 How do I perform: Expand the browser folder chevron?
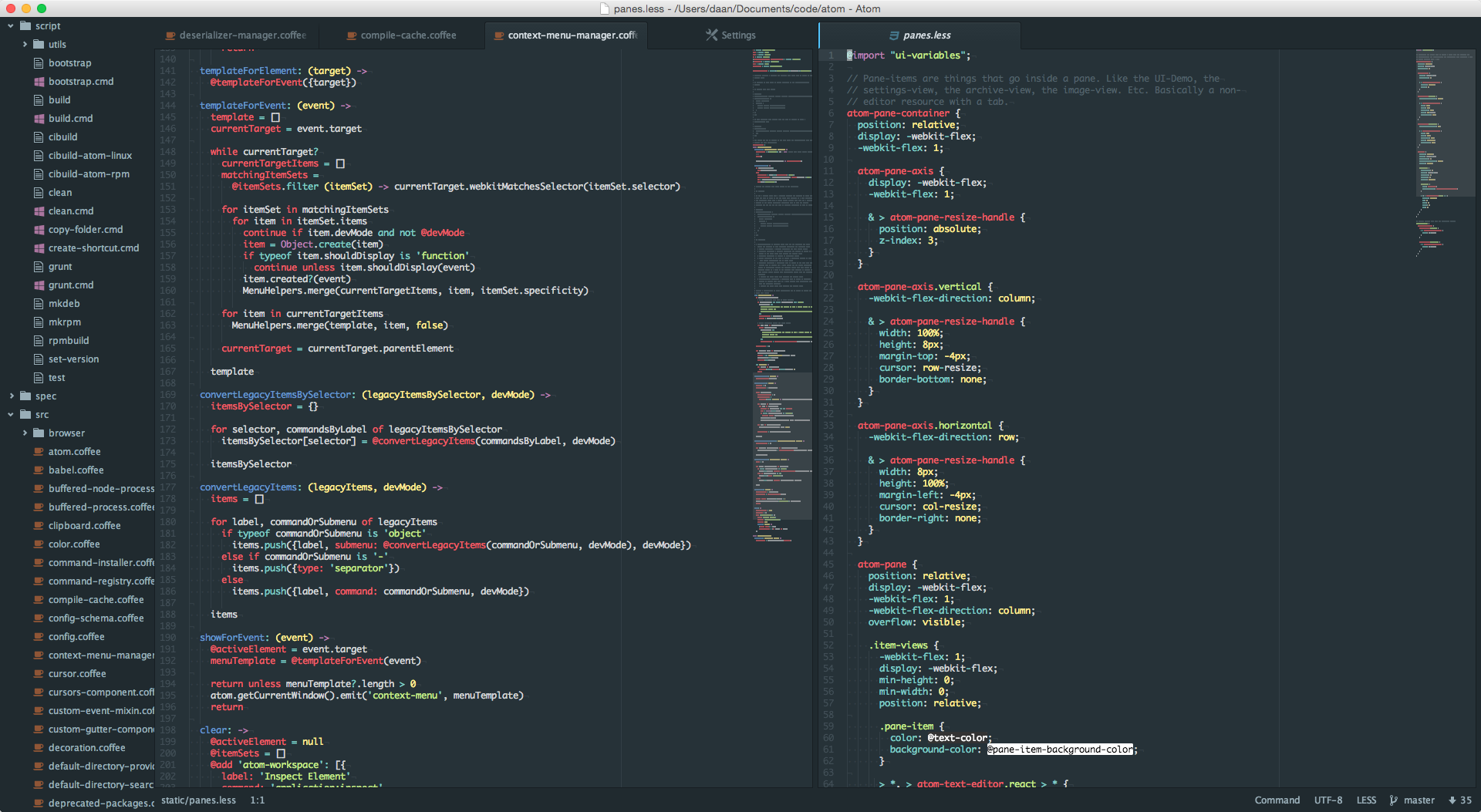pos(25,433)
